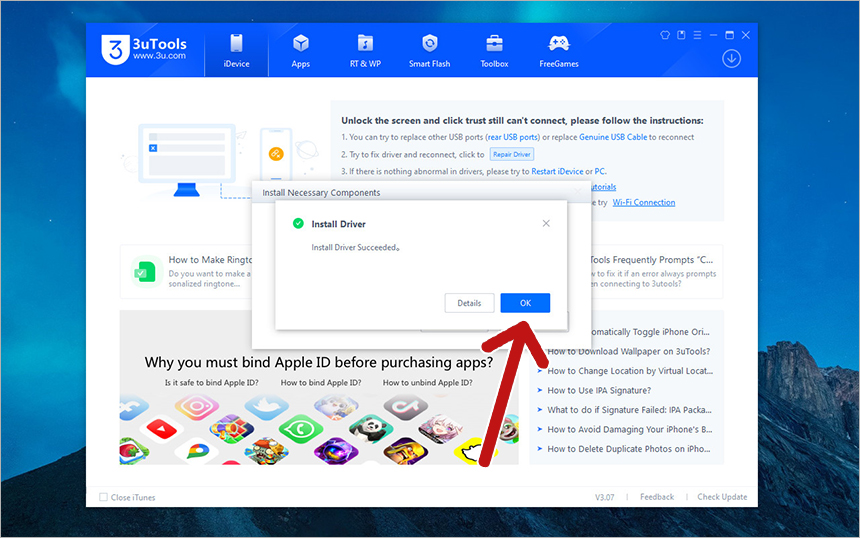The image size is (860, 538).
Task: Open the iDevice tab
Action: tap(236, 50)
